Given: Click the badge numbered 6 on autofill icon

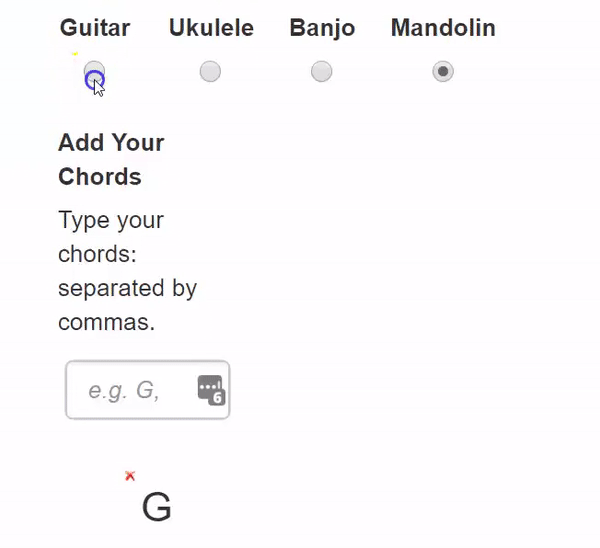Looking at the screenshot, I should click(x=217, y=398).
